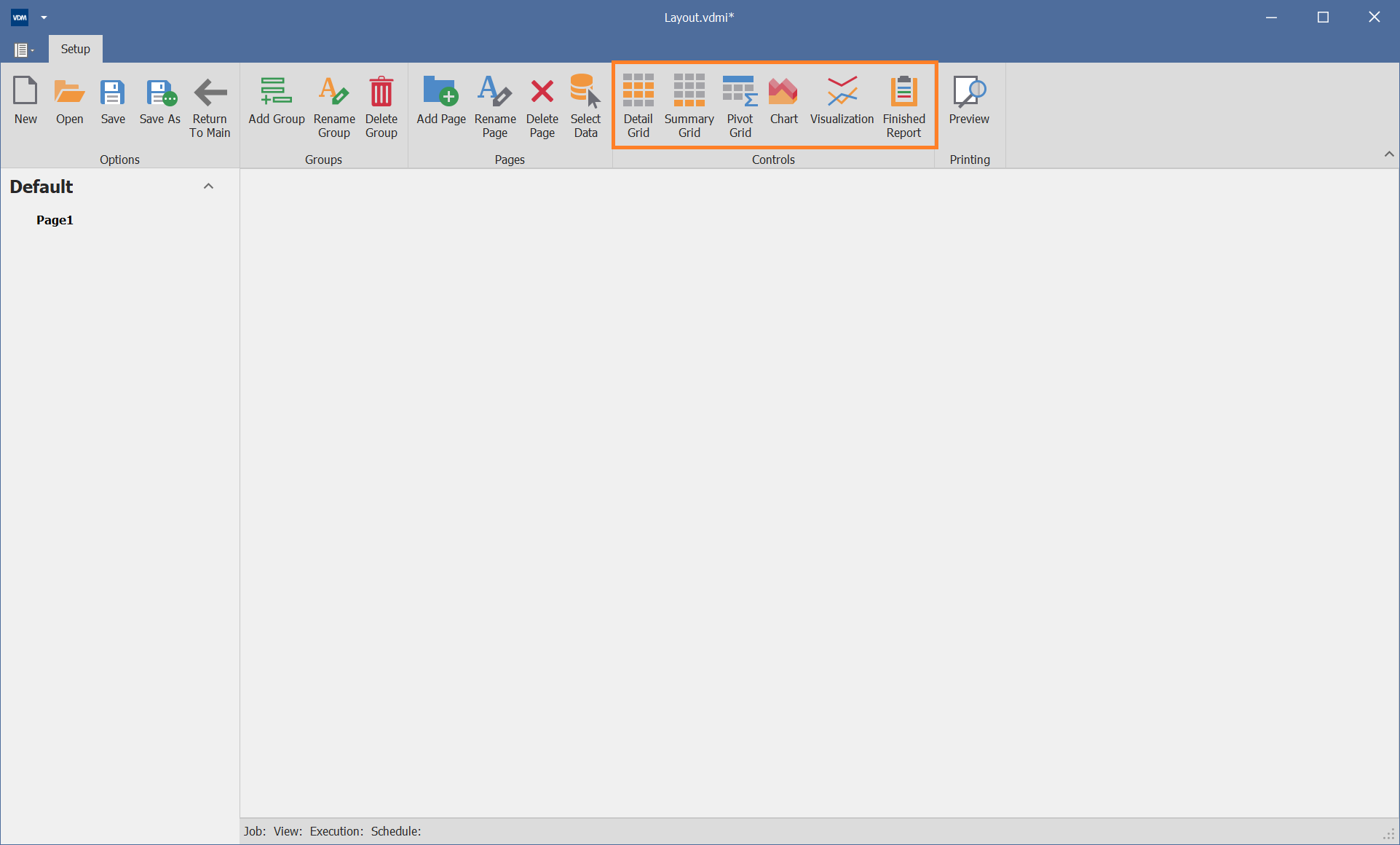The width and height of the screenshot is (1400, 845).
Task: Select Page1 in the navigation pane
Action: tap(55, 220)
